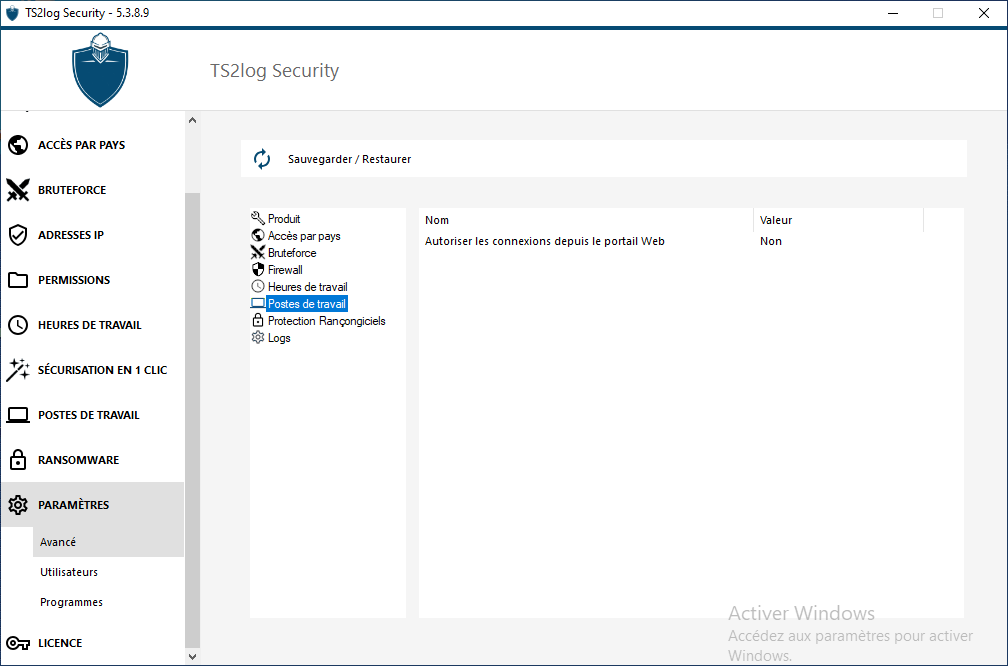Click the folder icon for Permissions

pyautogui.click(x=18, y=280)
